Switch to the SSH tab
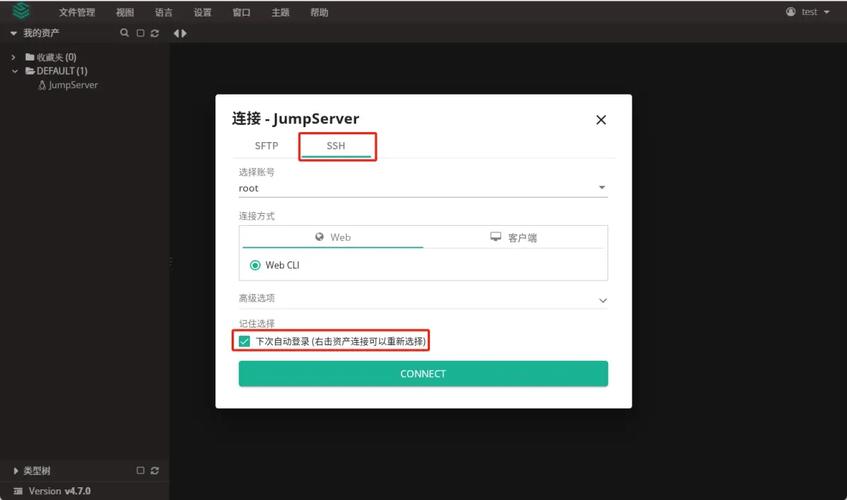The image size is (847, 500). pyautogui.click(x=335, y=146)
